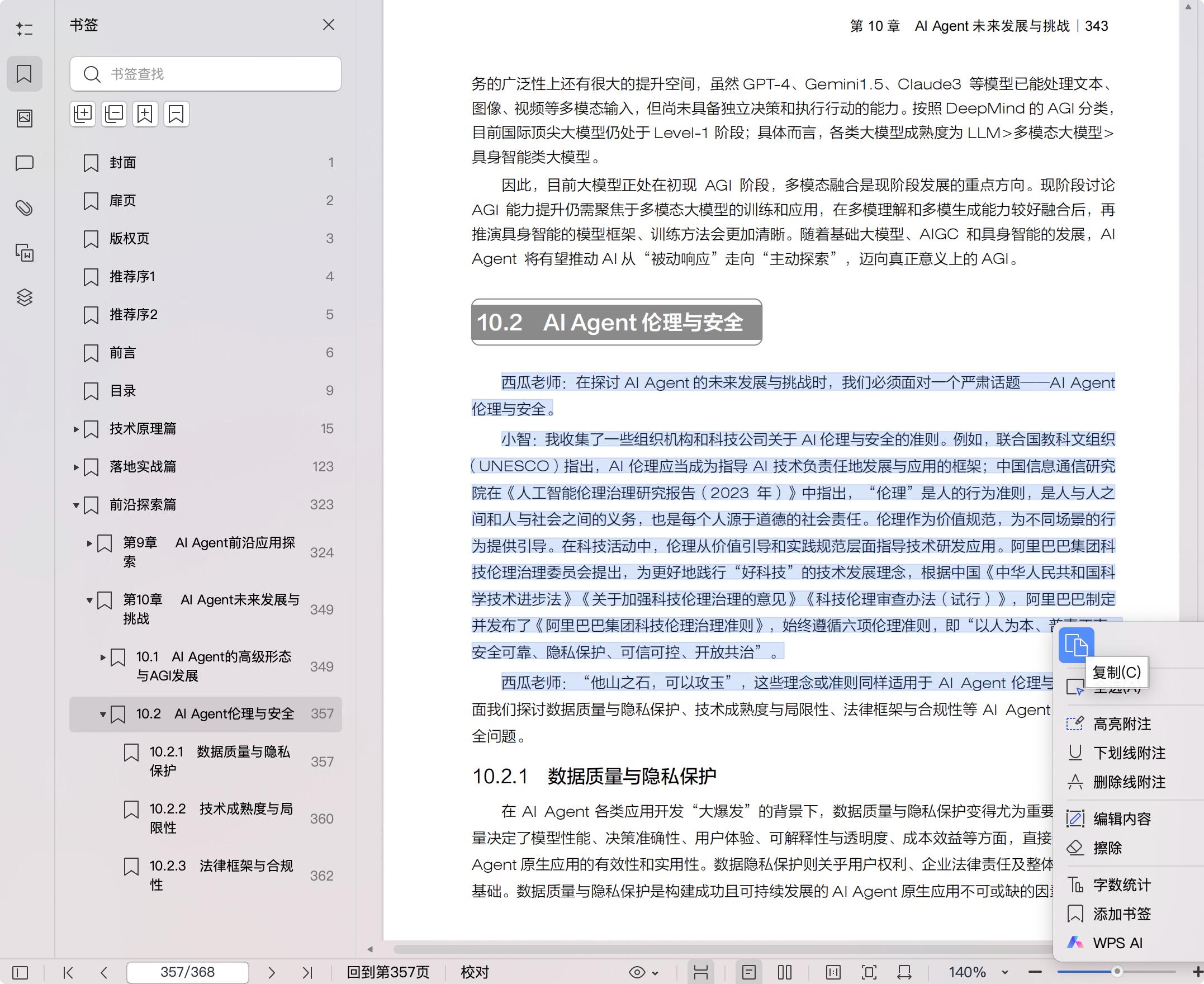Expand all bookmarks icon

[83, 114]
